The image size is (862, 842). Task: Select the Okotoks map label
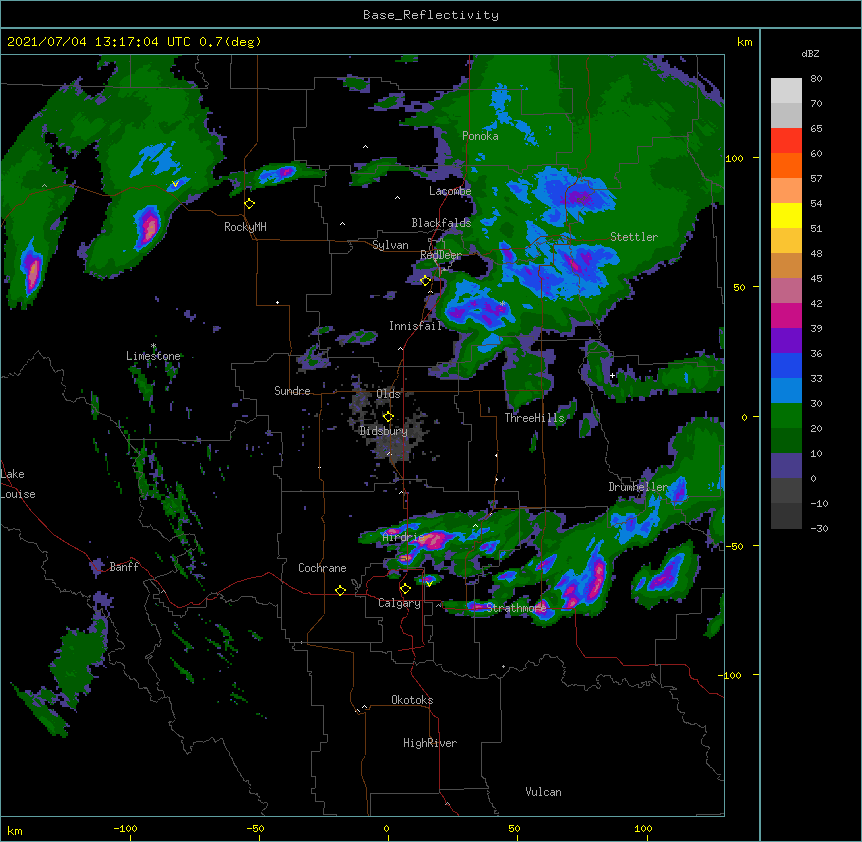[412, 700]
